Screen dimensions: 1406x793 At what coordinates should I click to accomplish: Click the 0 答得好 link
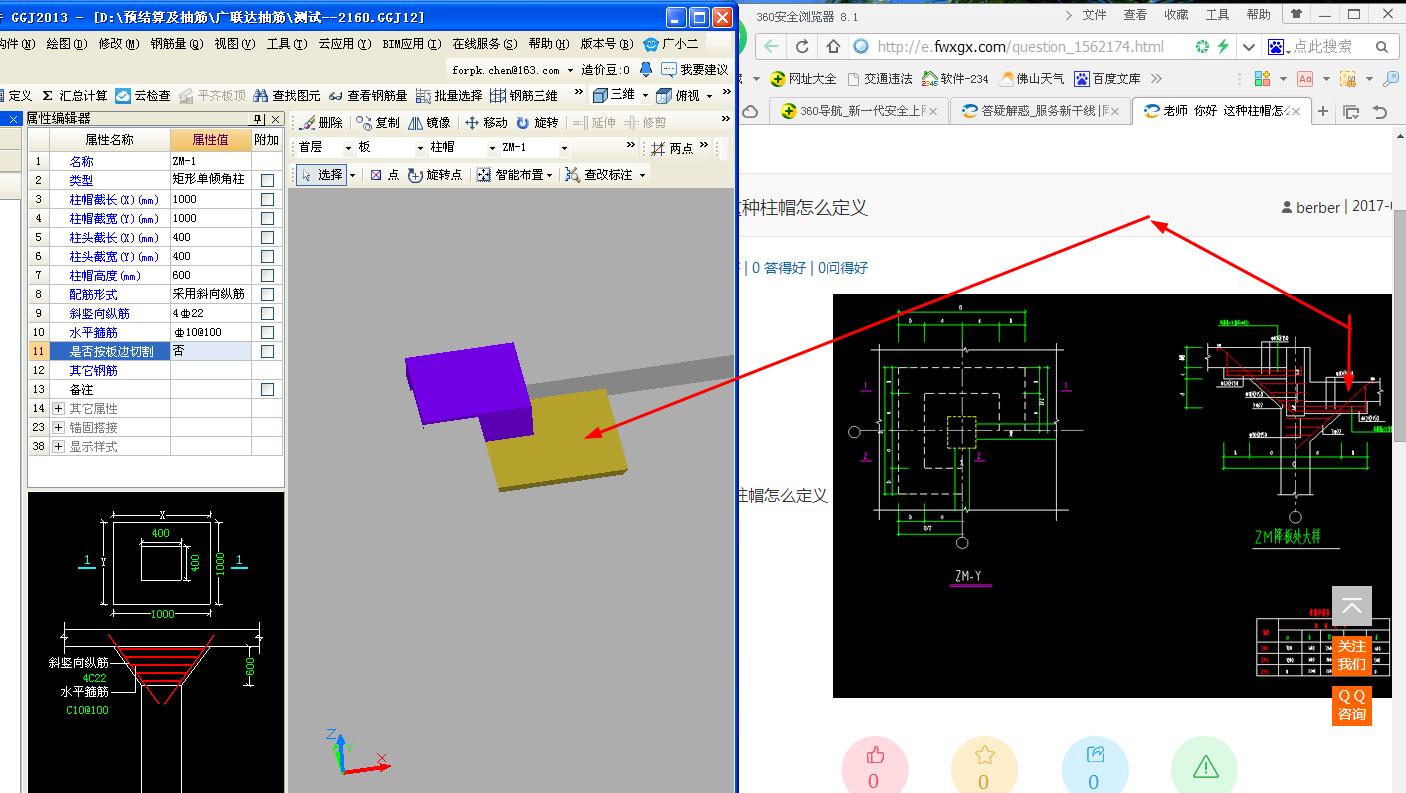pos(779,268)
